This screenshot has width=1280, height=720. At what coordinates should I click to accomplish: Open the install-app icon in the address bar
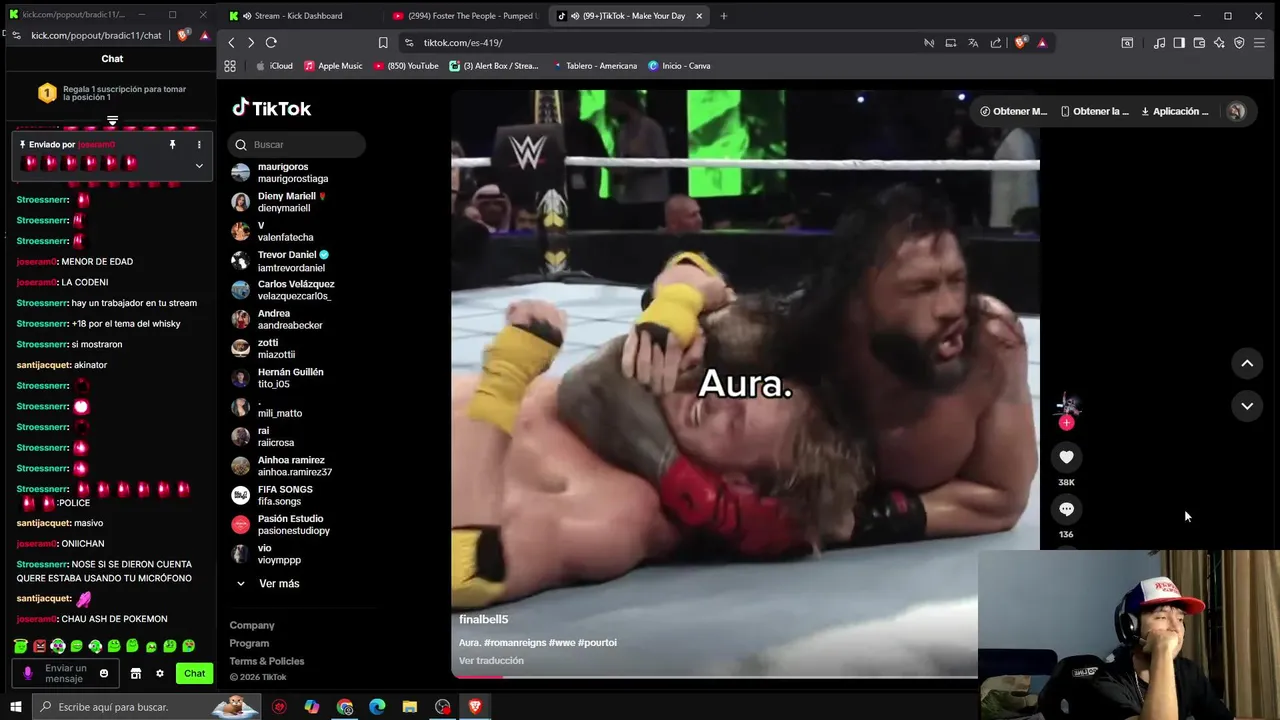tap(951, 43)
